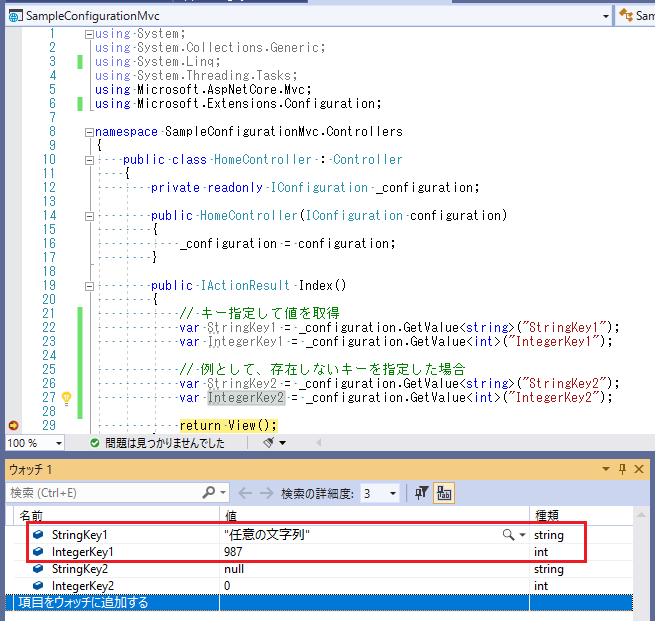Click the return View(); statement on line 29

[x=228, y=426]
